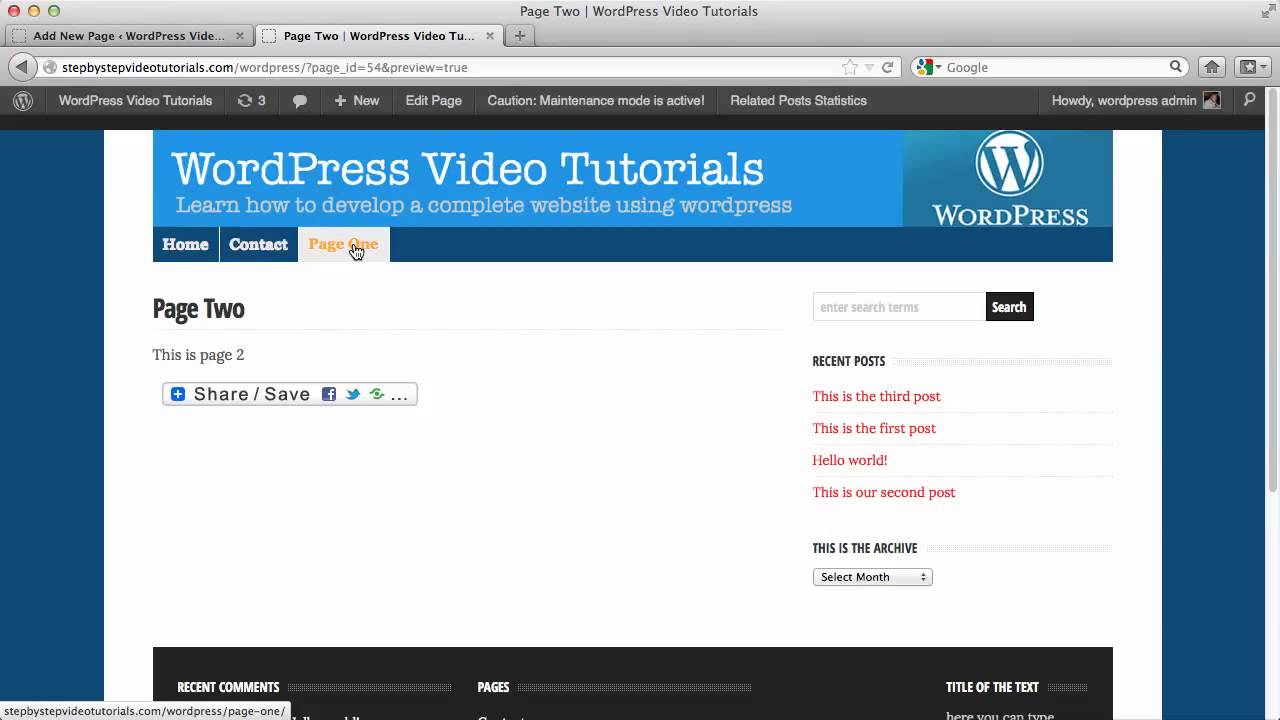Open the bookmarks toolbar button

tap(1253, 67)
